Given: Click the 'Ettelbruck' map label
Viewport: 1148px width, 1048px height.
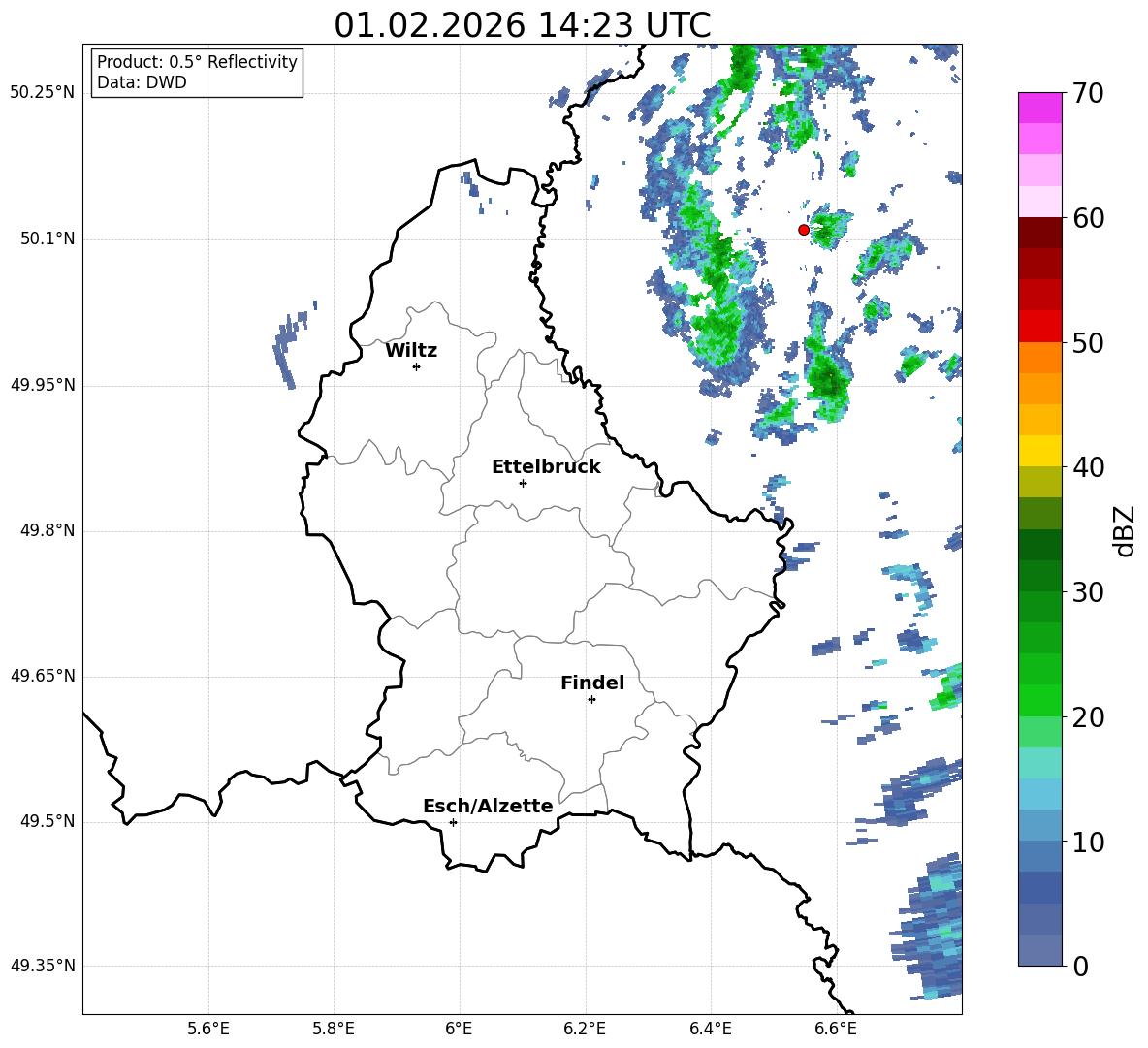Looking at the screenshot, I should [546, 467].
